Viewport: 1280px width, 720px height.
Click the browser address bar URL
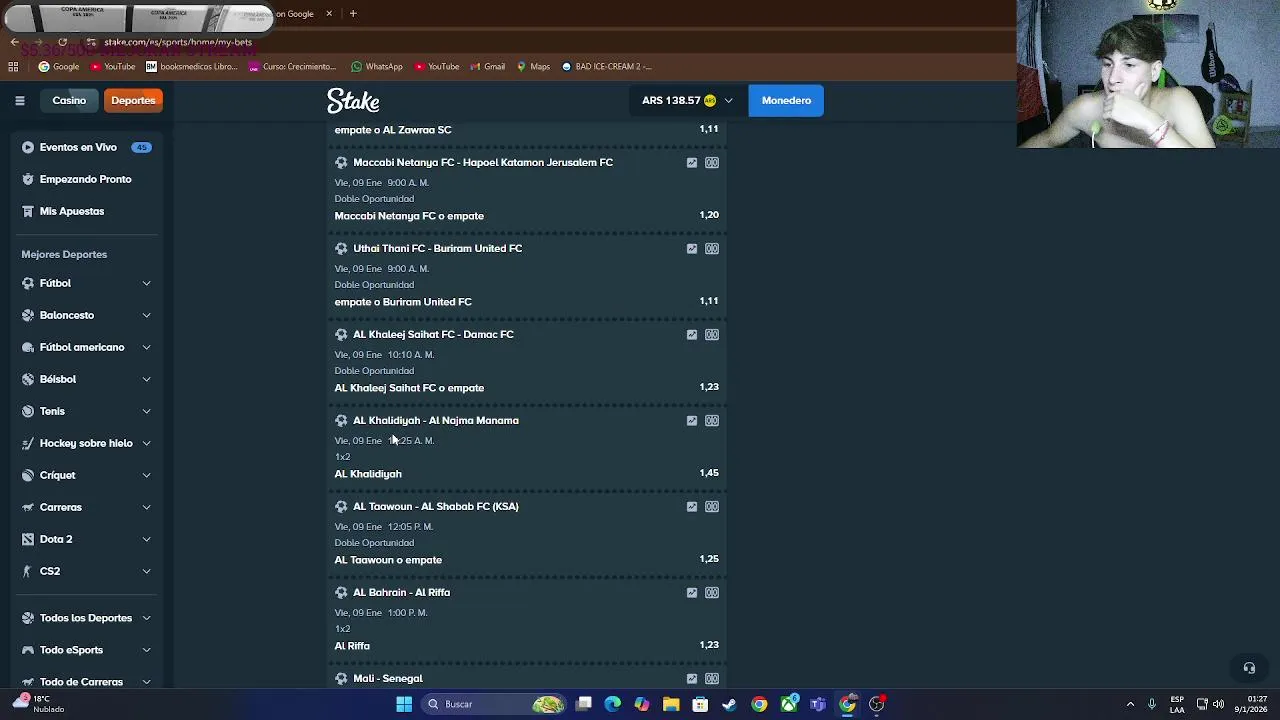click(x=178, y=42)
